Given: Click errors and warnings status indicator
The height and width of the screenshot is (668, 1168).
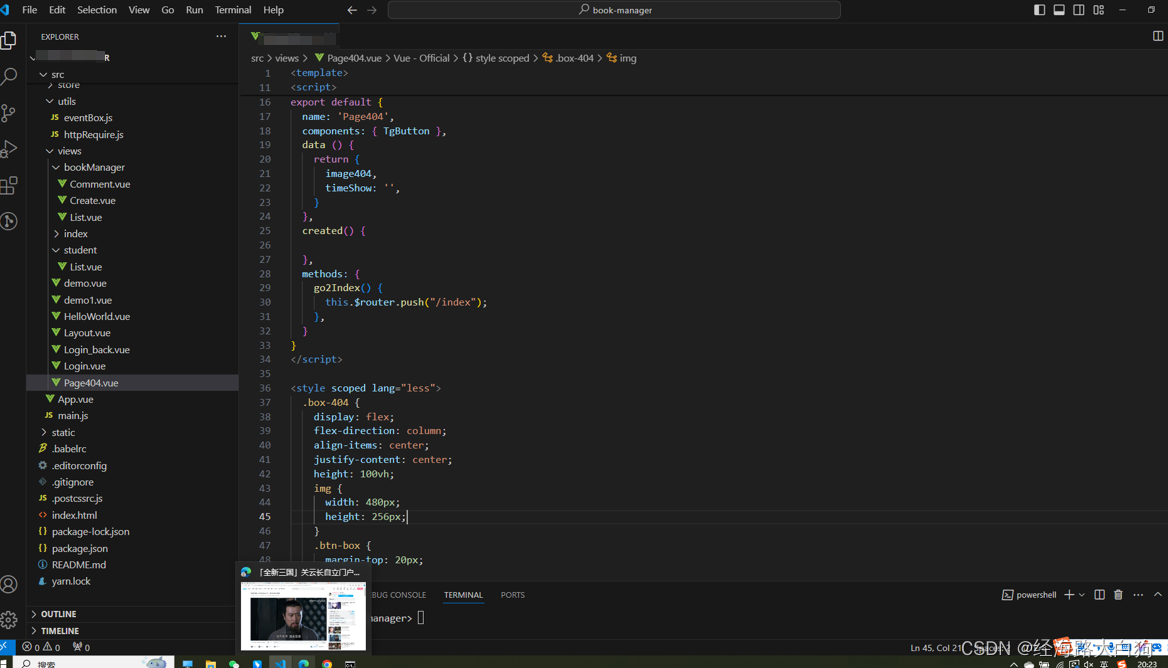Looking at the screenshot, I should click(41, 647).
